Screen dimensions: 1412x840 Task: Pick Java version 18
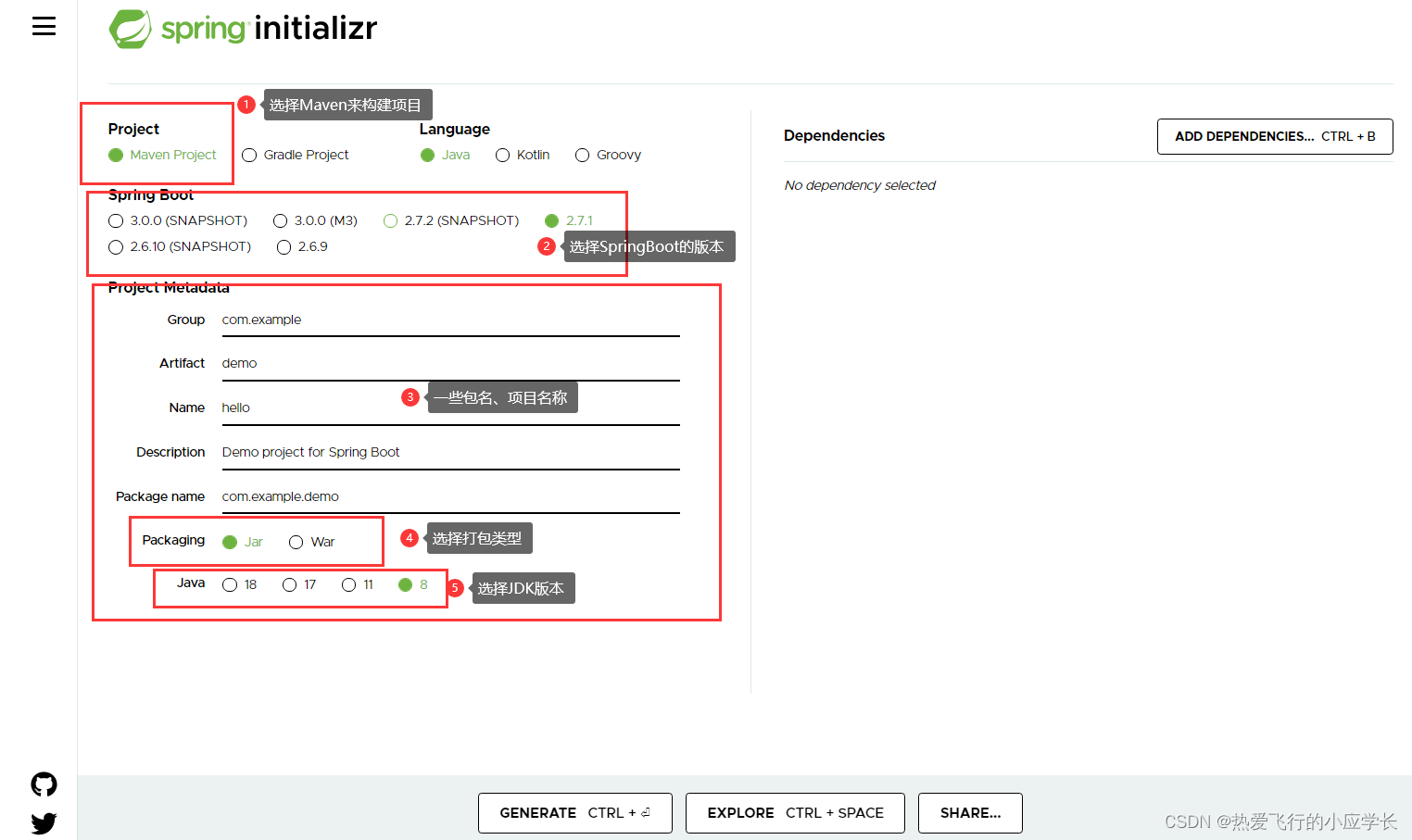point(240,584)
